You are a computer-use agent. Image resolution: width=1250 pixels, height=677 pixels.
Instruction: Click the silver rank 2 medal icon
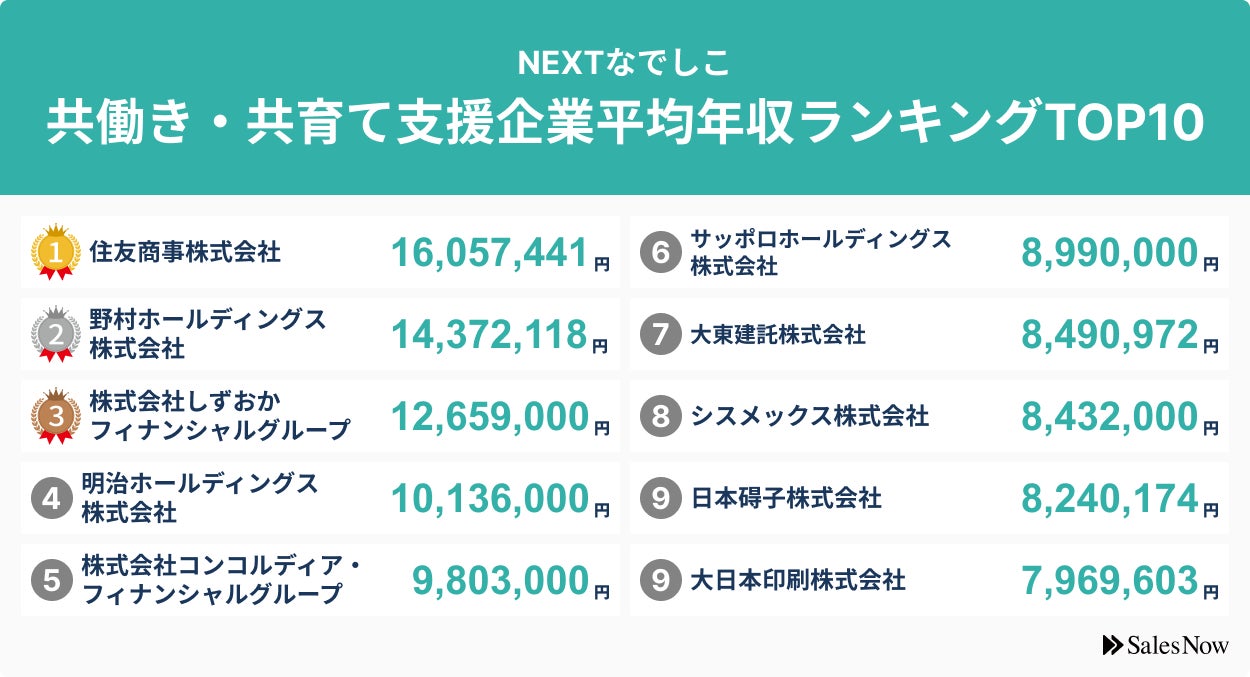(x=56, y=334)
